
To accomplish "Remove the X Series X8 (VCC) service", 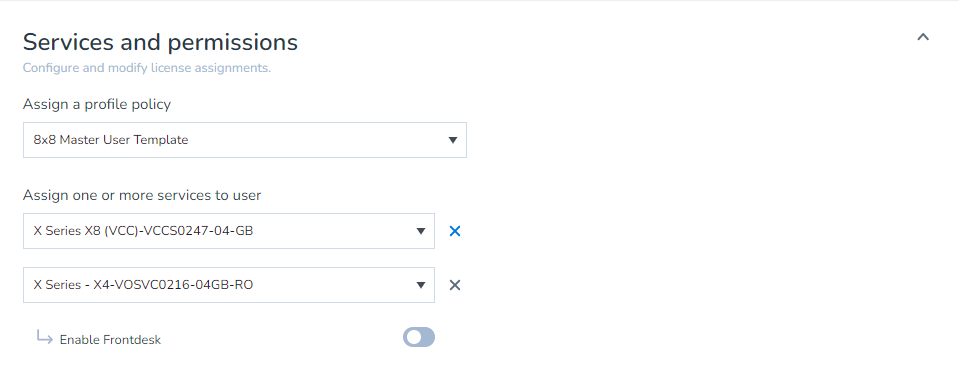I will pos(454,231).
